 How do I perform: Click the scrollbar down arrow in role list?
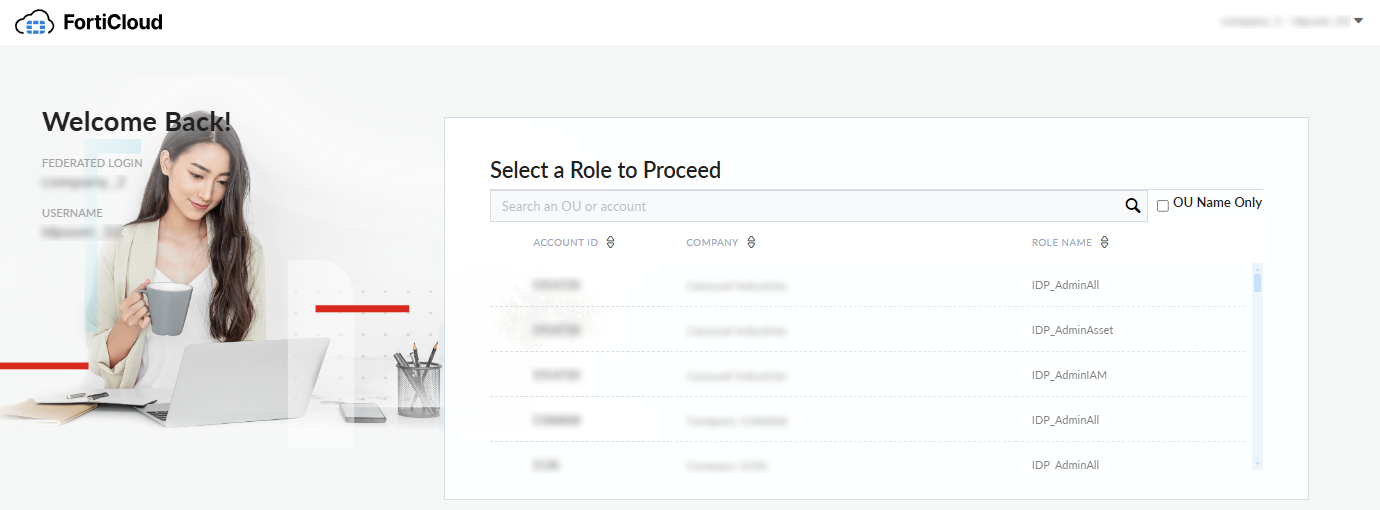tap(1257, 464)
